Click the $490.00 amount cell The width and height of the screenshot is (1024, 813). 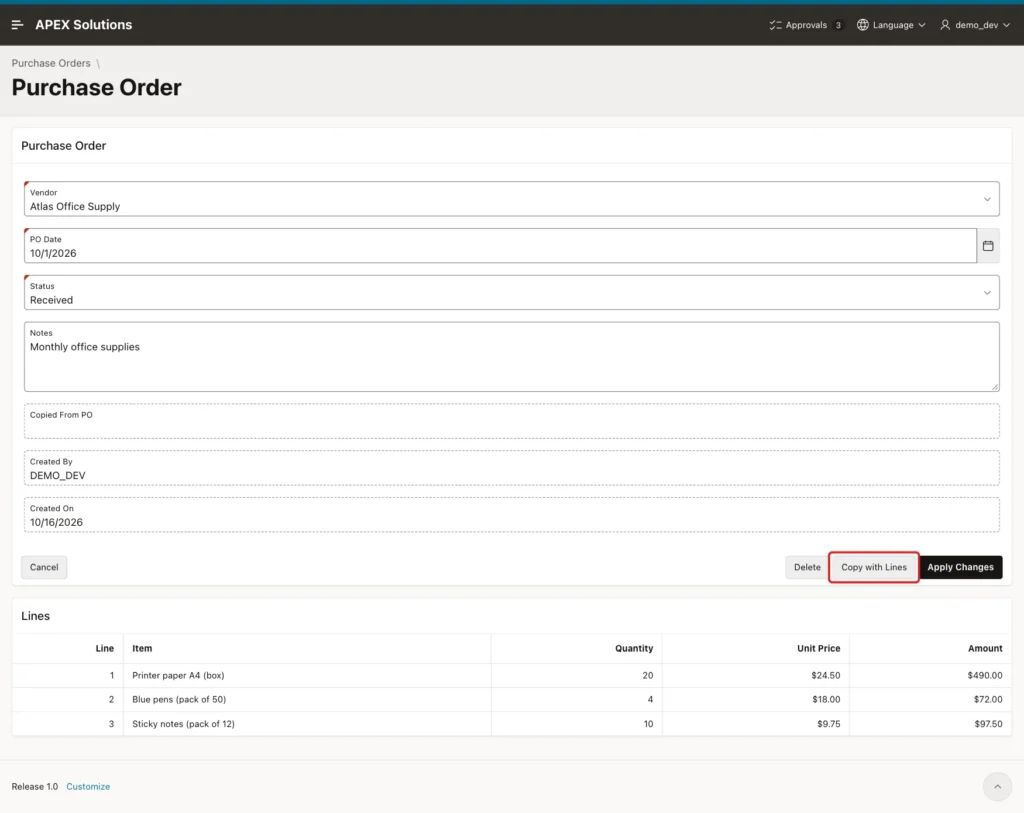(985, 675)
